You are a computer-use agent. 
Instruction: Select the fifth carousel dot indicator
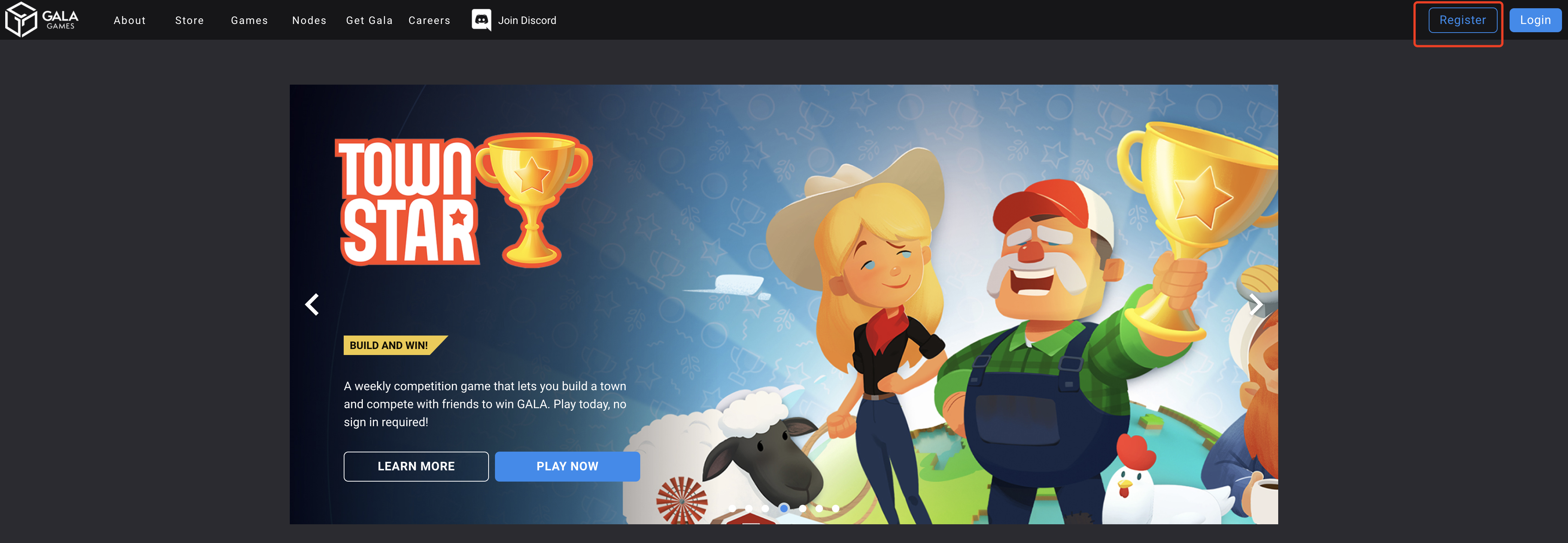[803, 508]
